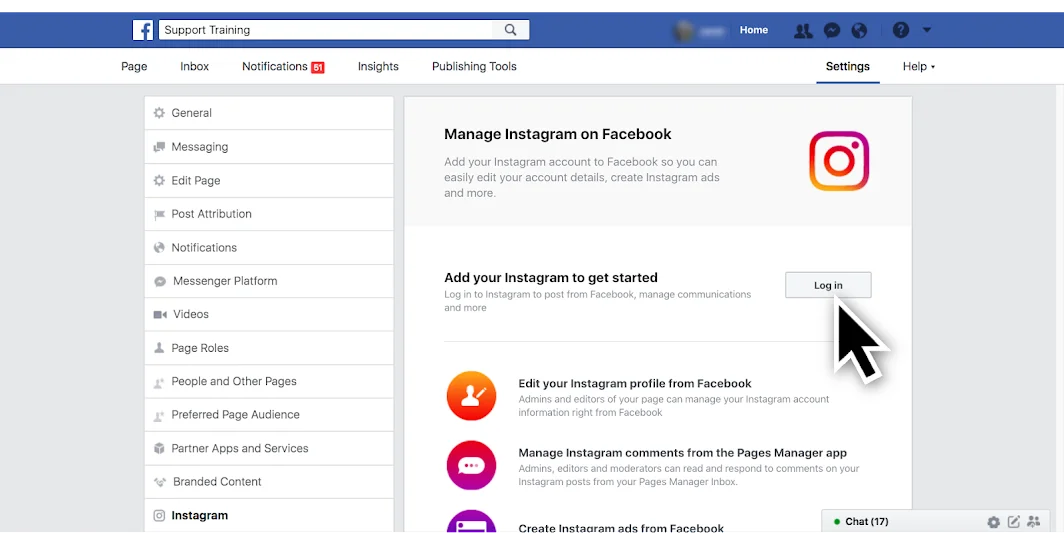Click the Log in button
1064x545 pixels.
pos(828,285)
